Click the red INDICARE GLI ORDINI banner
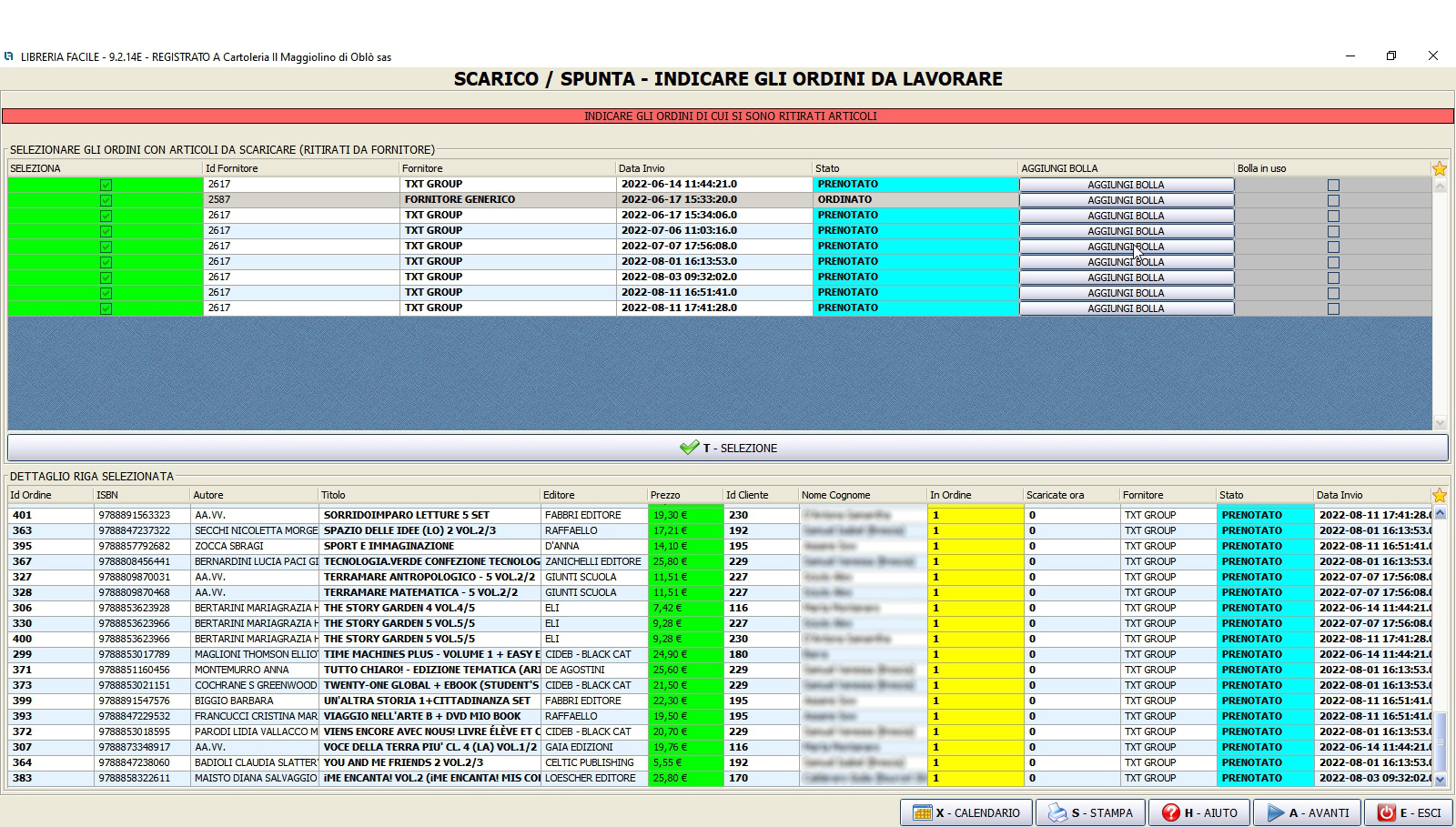Image resolution: width=1456 pixels, height=827 pixels. (730, 116)
